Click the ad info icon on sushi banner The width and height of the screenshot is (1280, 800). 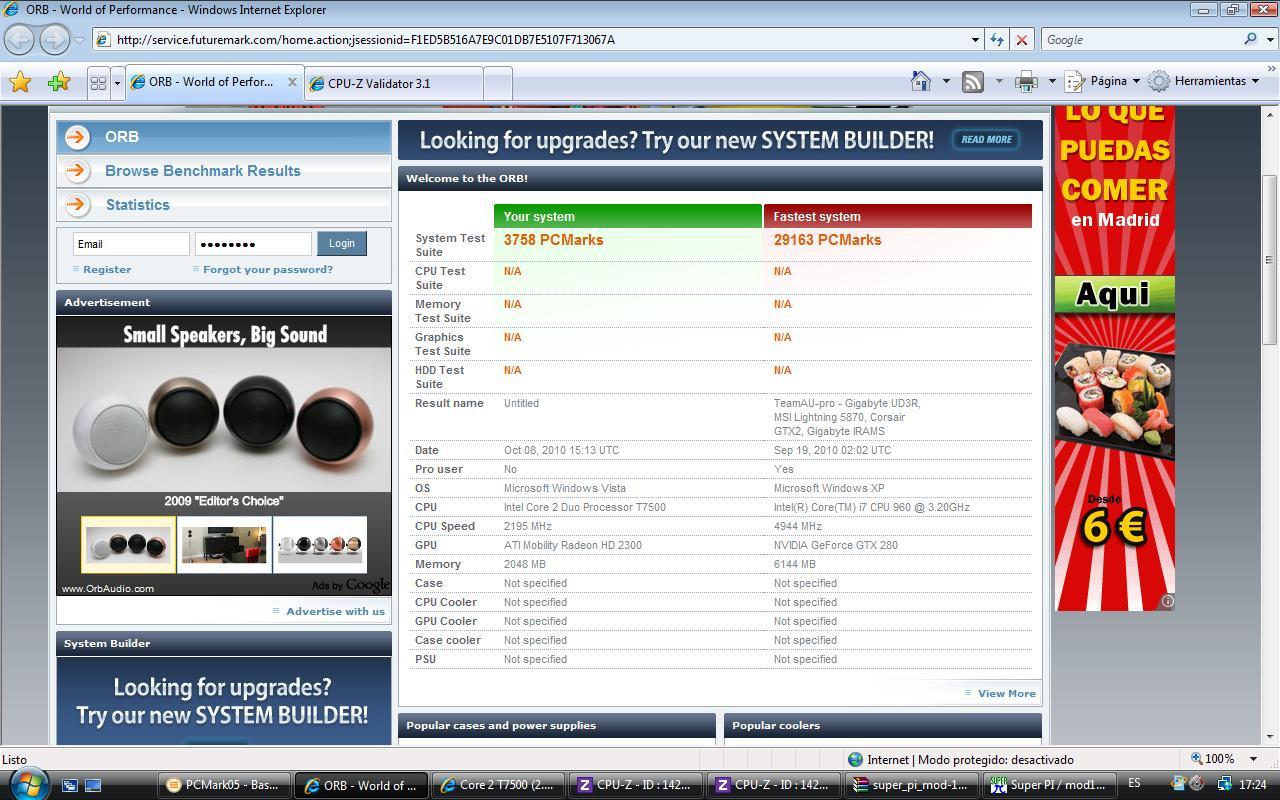pos(1167,601)
